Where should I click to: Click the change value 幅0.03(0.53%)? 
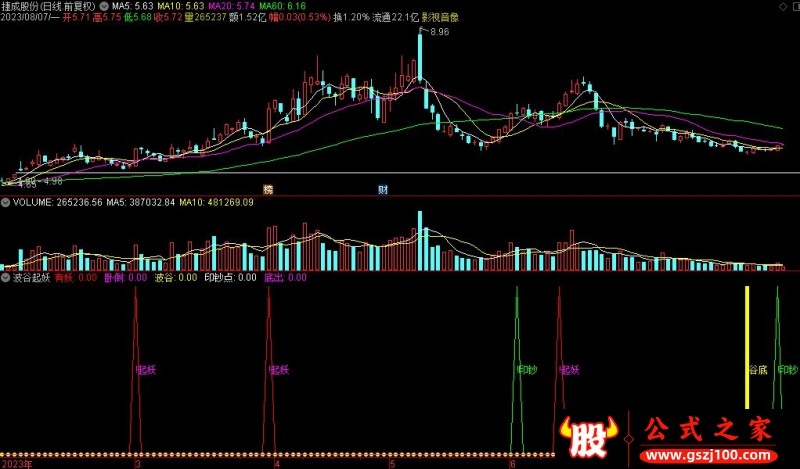[x=300, y=18]
